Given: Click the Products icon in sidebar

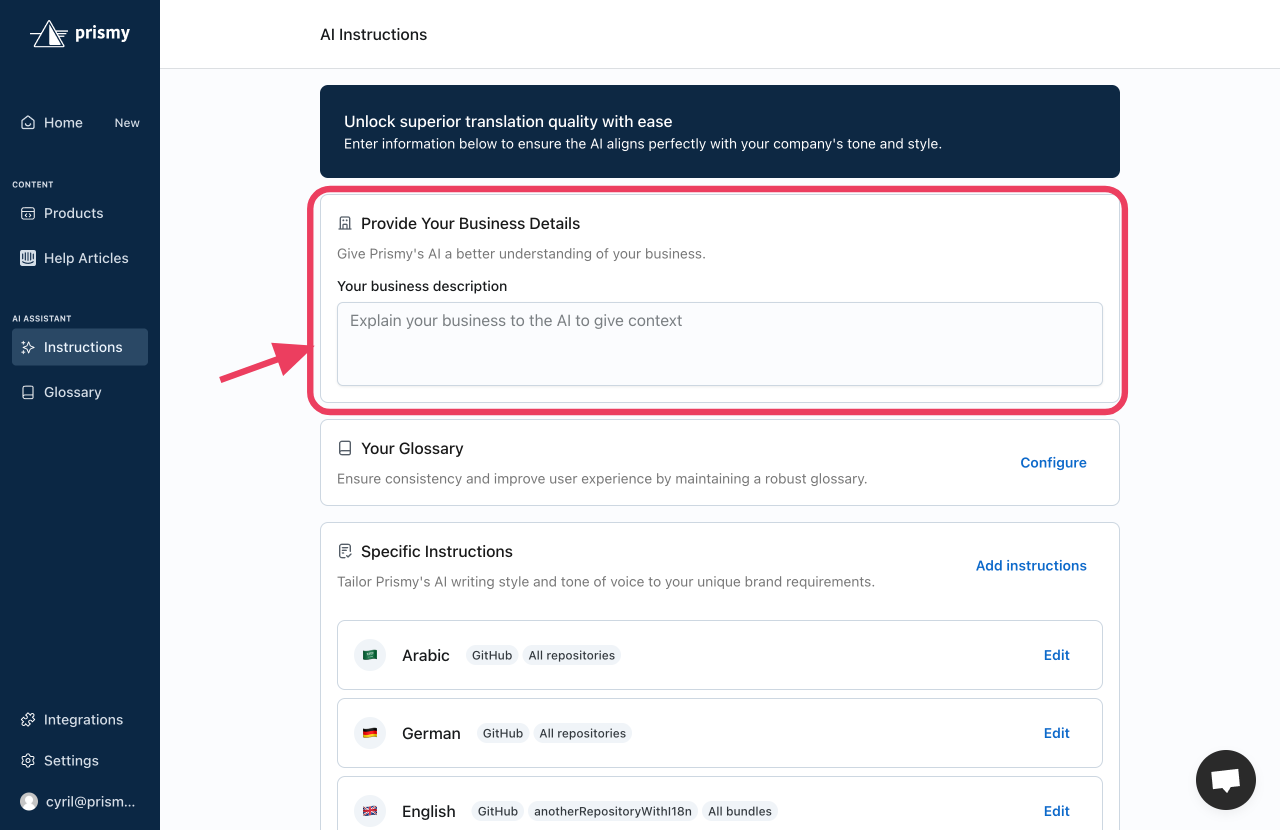Looking at the screenshot, I should [x=28, y=213].
